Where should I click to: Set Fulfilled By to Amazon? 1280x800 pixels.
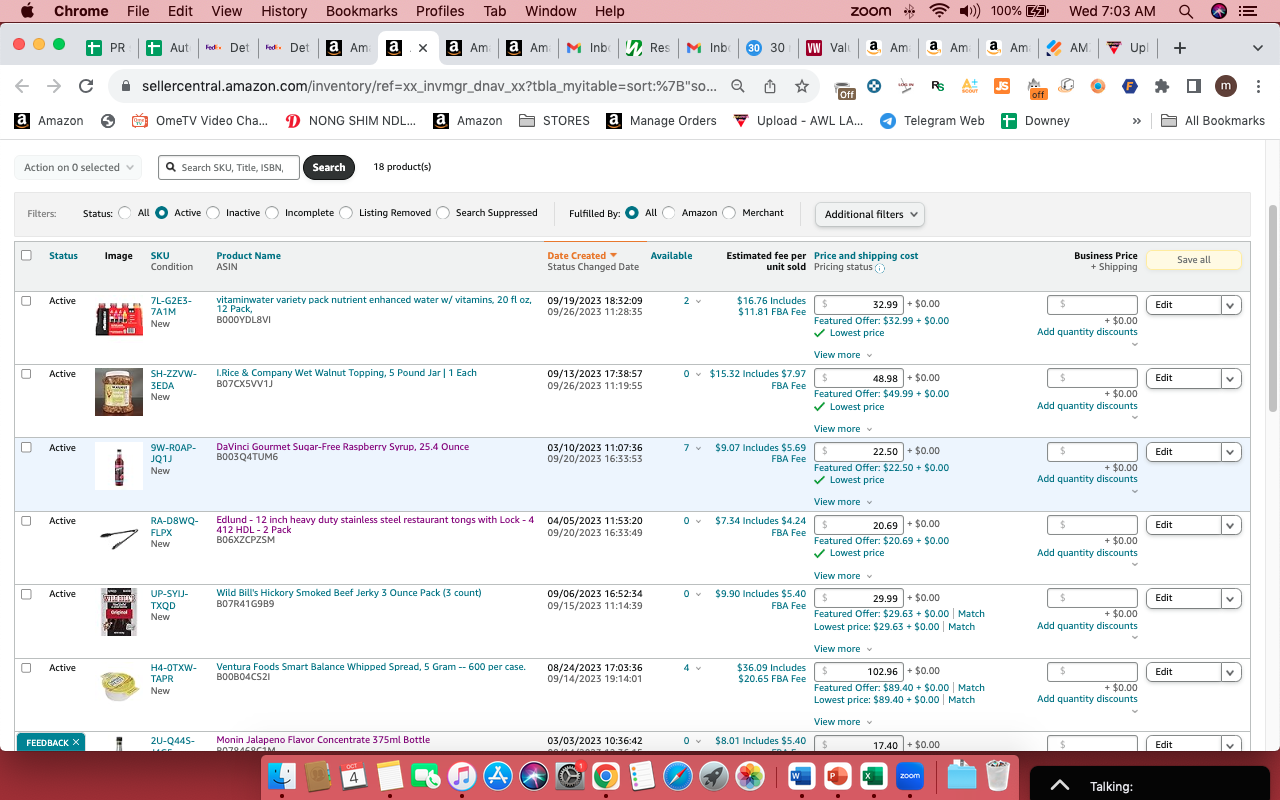coord(669,213)
